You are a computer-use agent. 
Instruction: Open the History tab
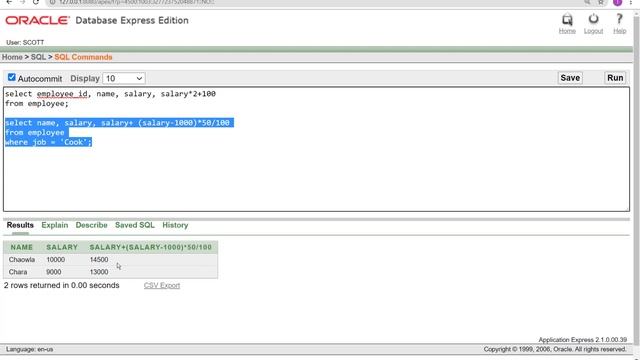(x=175, y=225)
